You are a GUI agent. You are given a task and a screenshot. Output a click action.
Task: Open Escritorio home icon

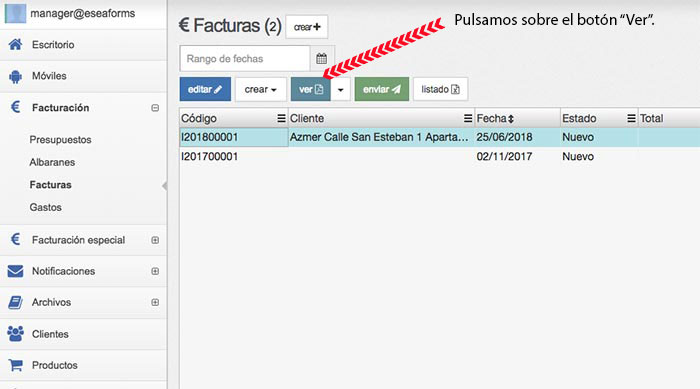point(16,44)
